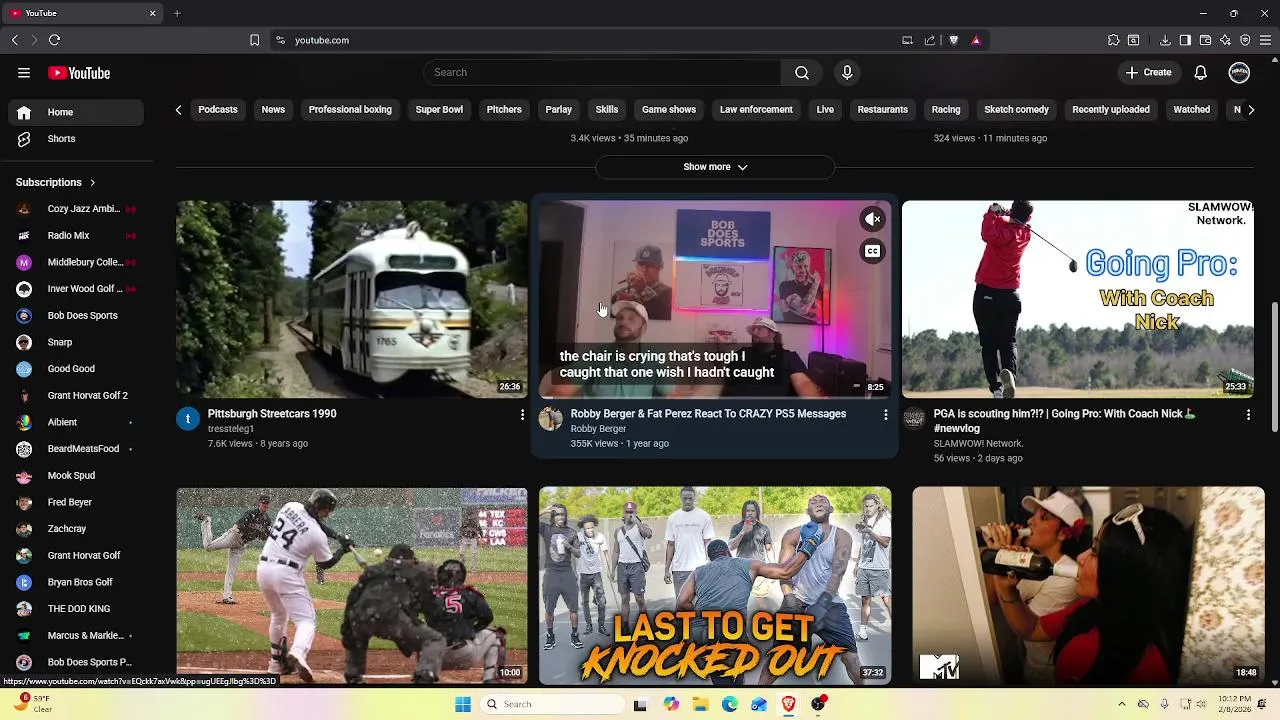Select the Professional boxing chip

[x=350, y=110]
